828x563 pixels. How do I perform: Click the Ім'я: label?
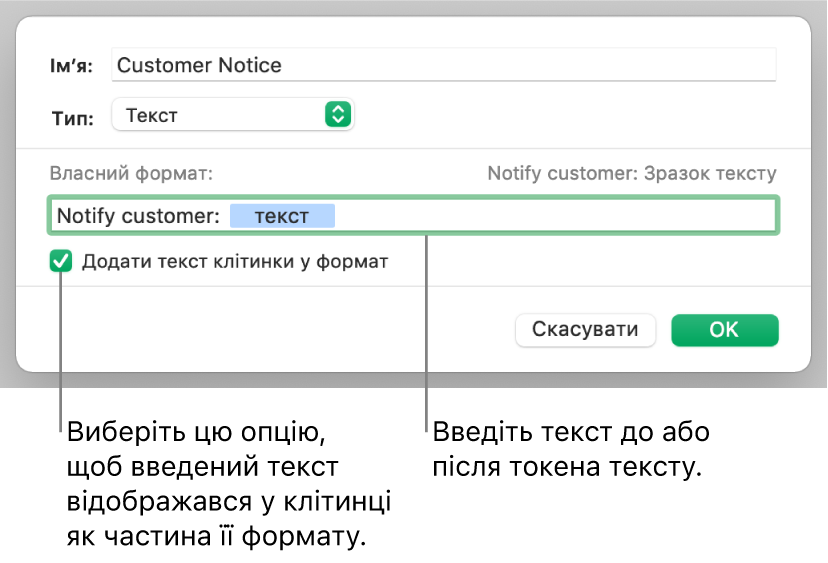[72, 66]
